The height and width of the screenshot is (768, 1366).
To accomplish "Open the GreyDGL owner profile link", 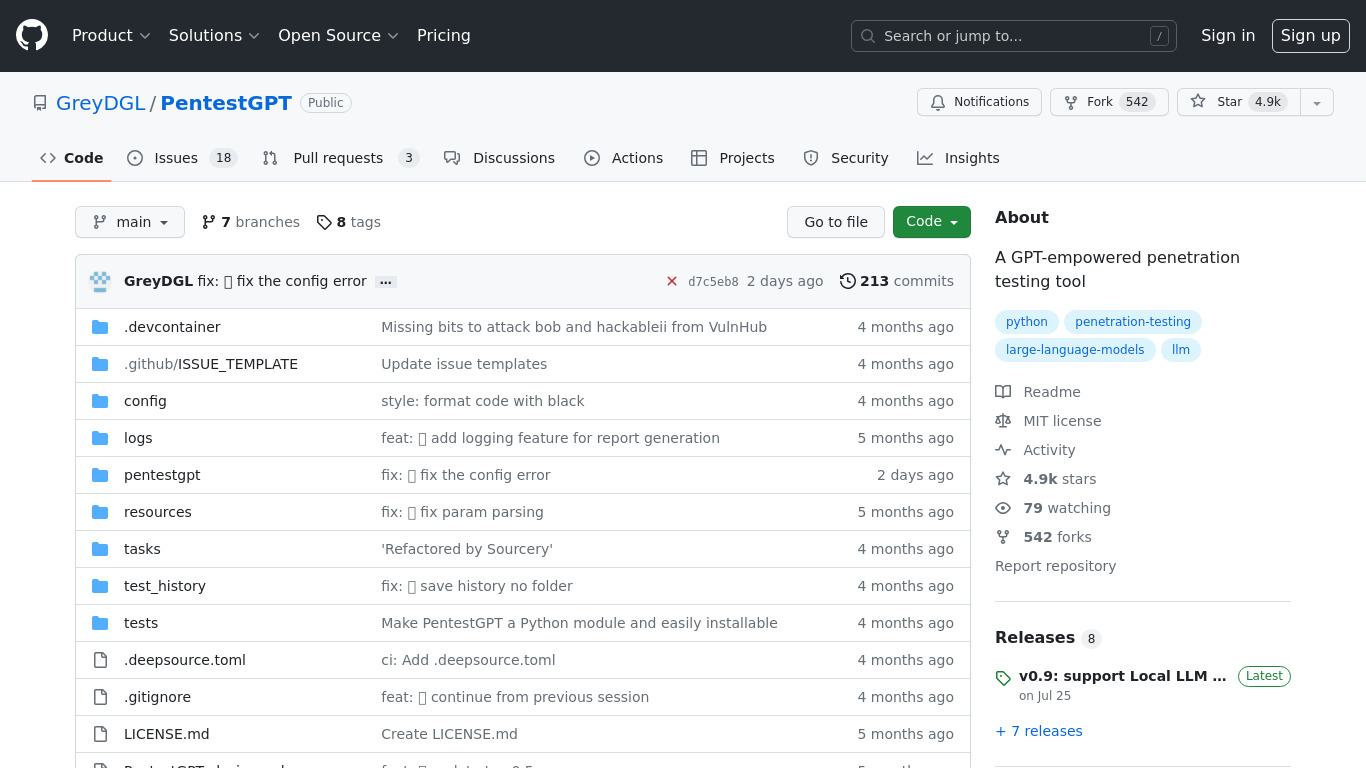I will 101,103.
